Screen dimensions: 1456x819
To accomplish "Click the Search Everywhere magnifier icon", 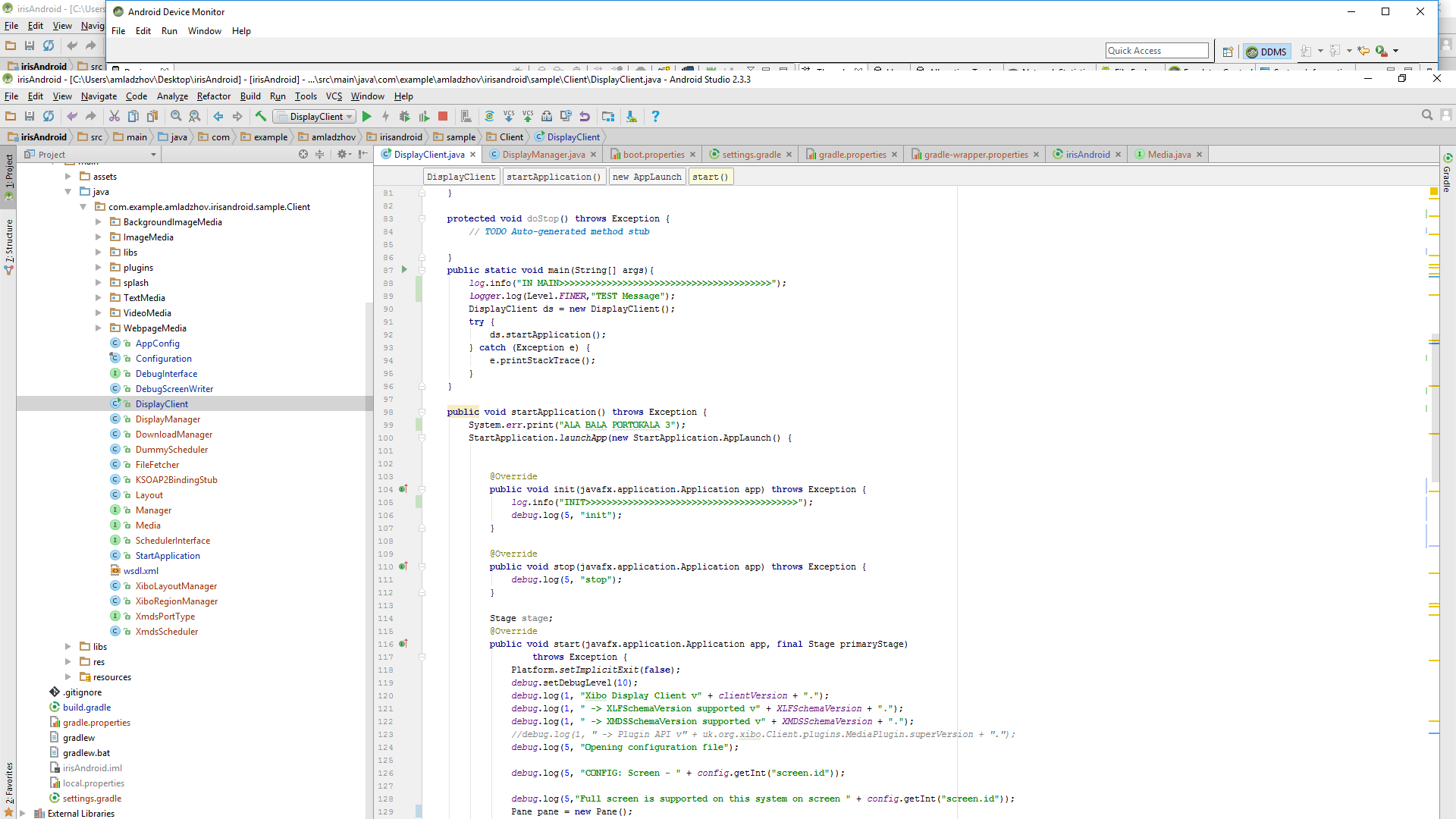I will 1426,115.
